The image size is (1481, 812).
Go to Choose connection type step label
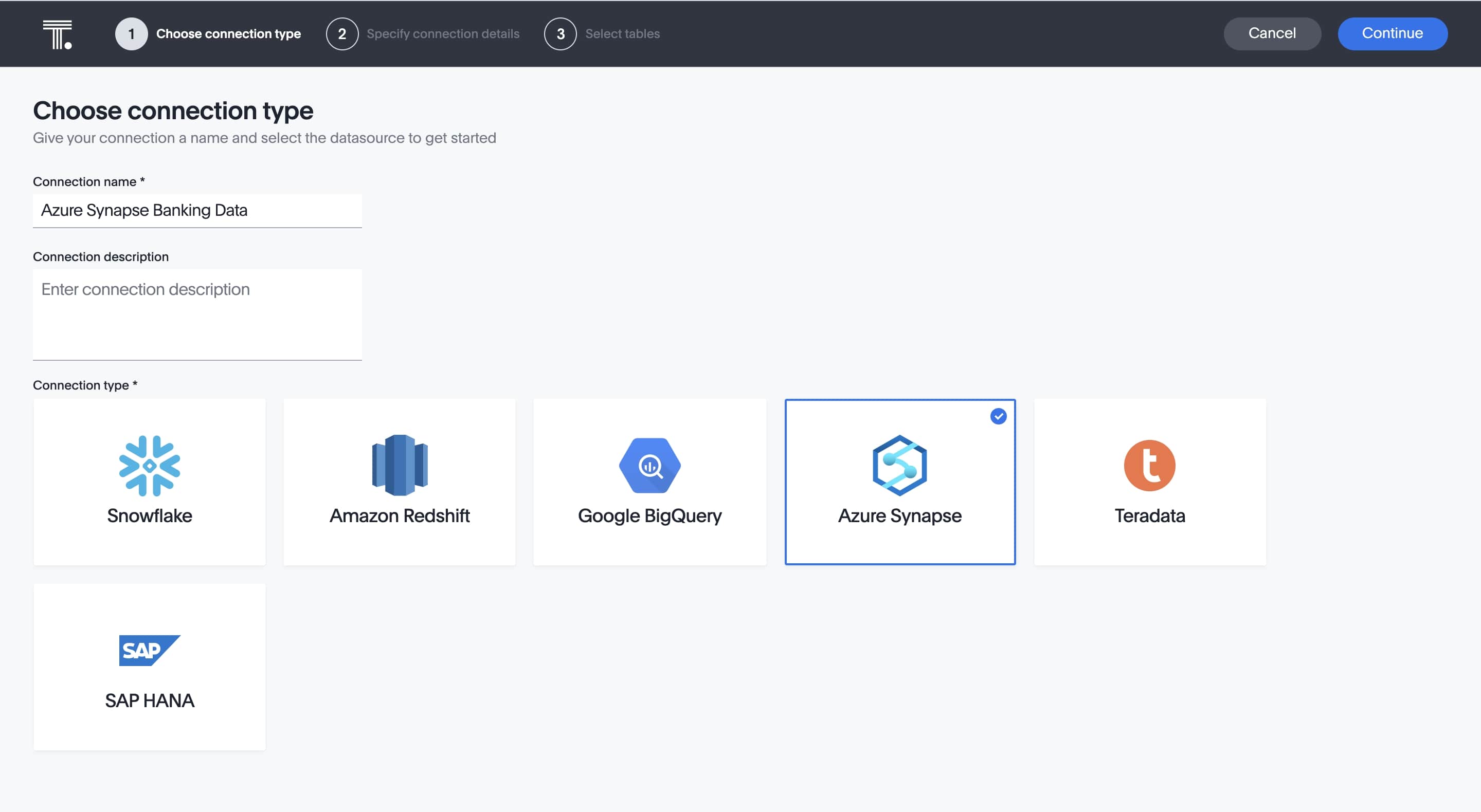tap(228, 34)
